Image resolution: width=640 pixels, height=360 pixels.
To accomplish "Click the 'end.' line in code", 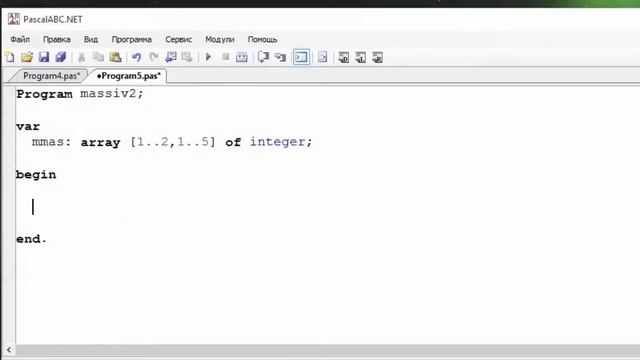I will pyautogui.click(x=31, y=239).
